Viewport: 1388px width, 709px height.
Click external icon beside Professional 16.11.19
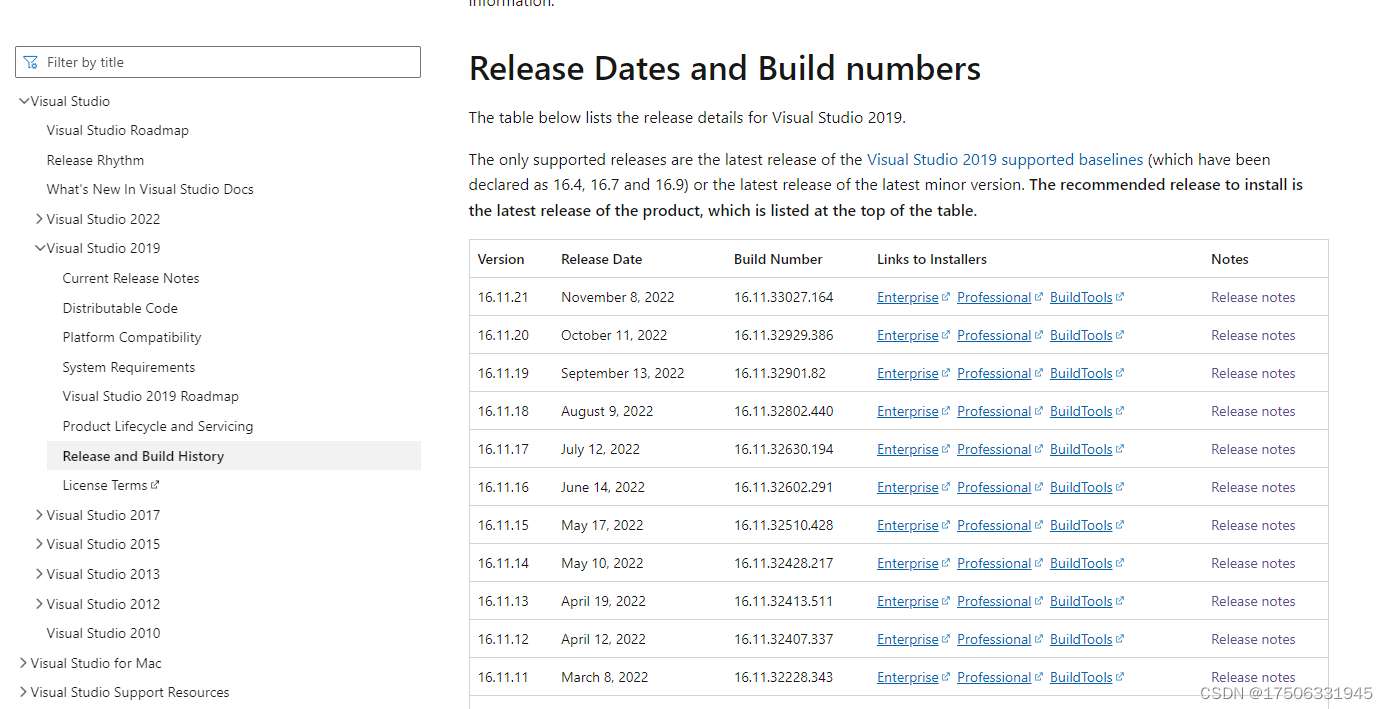[1038, 373]
